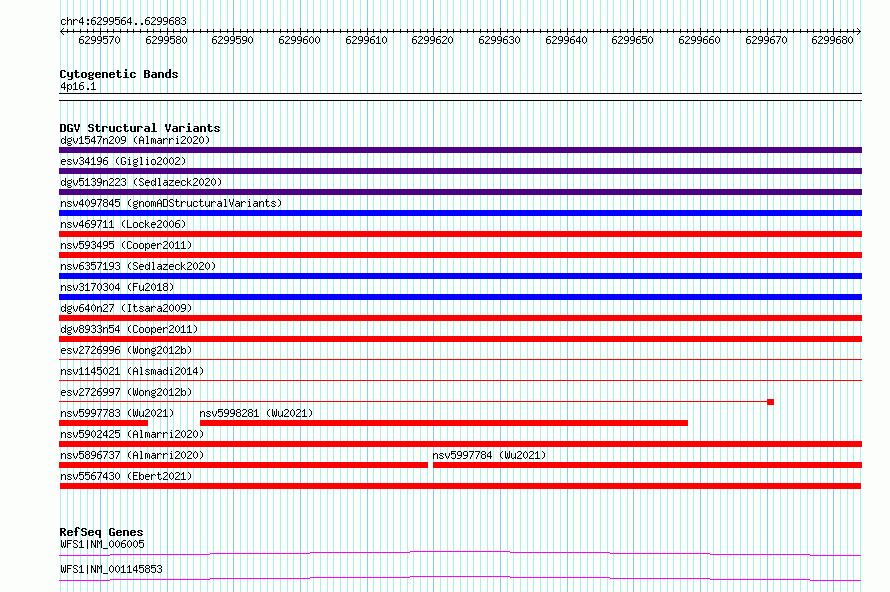Click the blue bar under nsv6357193

point(460,276)
